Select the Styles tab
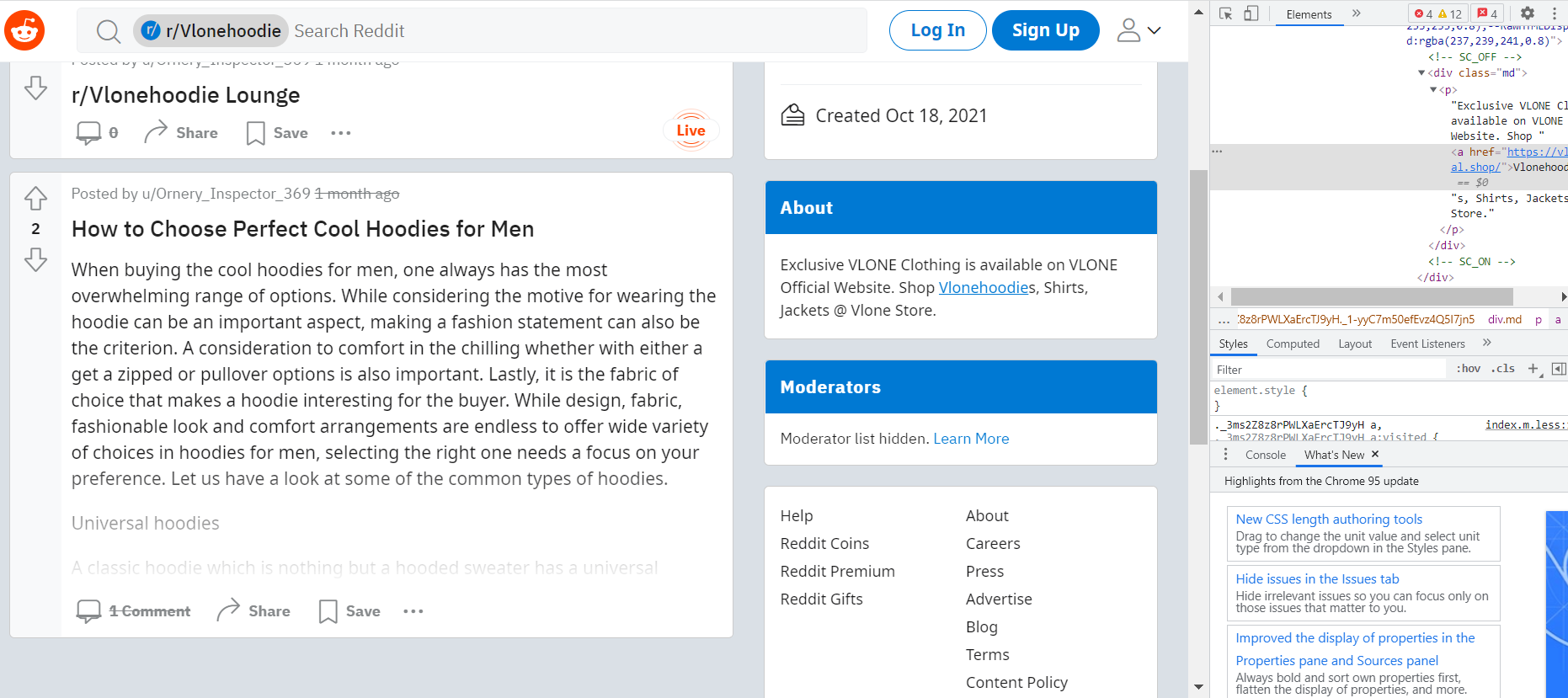The image size is (1568, 698). click(x=1233, y=344)
